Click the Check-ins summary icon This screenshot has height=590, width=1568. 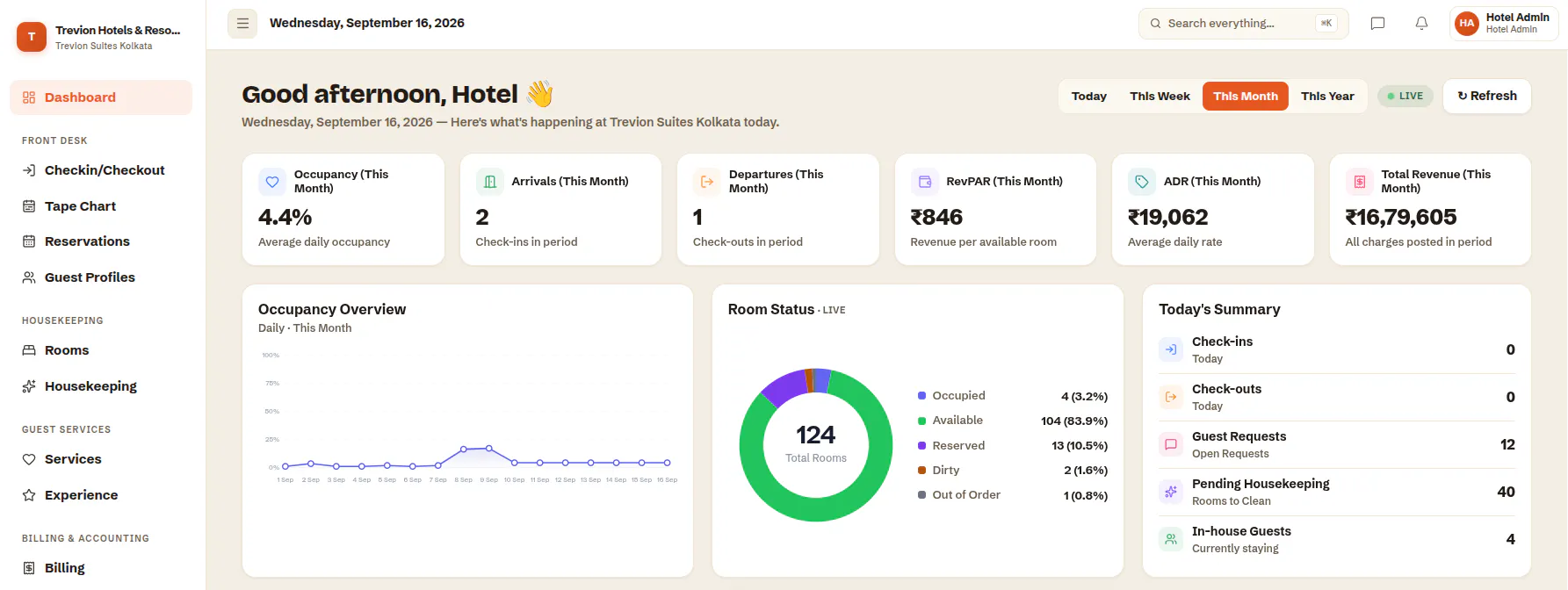(1171, 349)
